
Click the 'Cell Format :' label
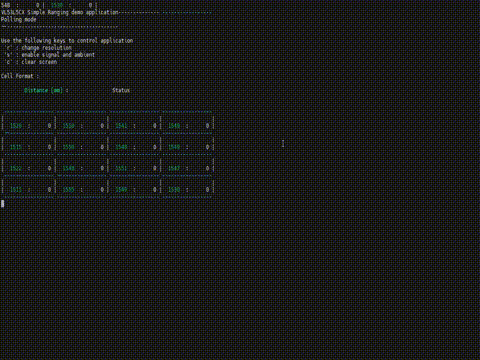20,76
